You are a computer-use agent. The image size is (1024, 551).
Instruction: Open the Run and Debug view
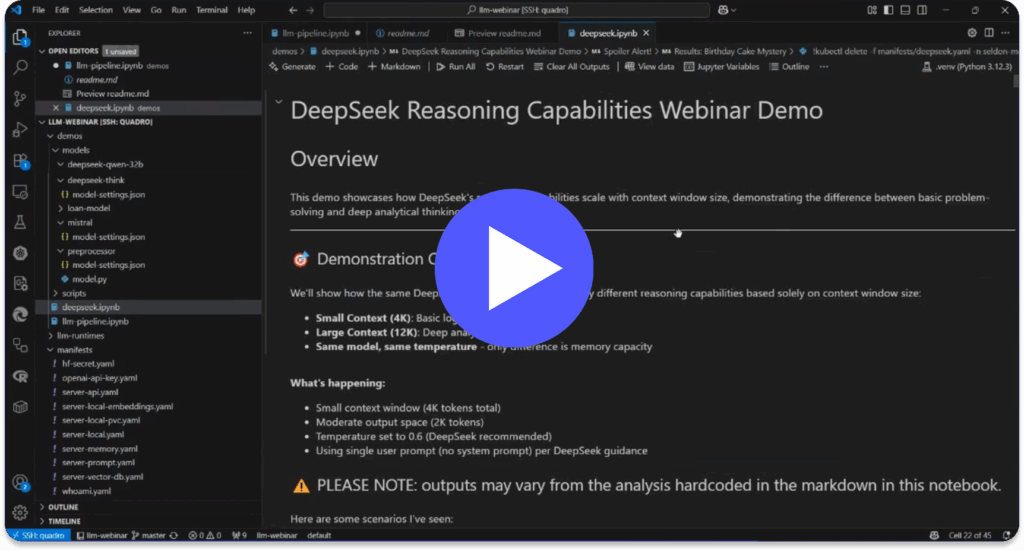(x=20, y=129)
